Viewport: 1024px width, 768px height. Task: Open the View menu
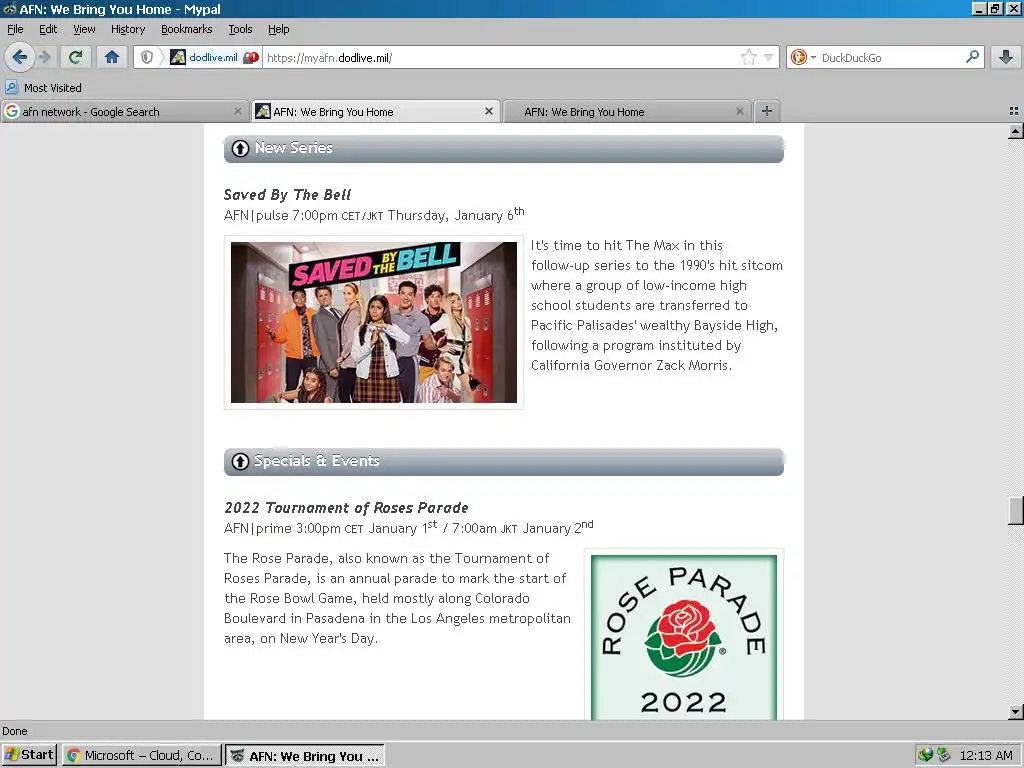click(84, 29)
